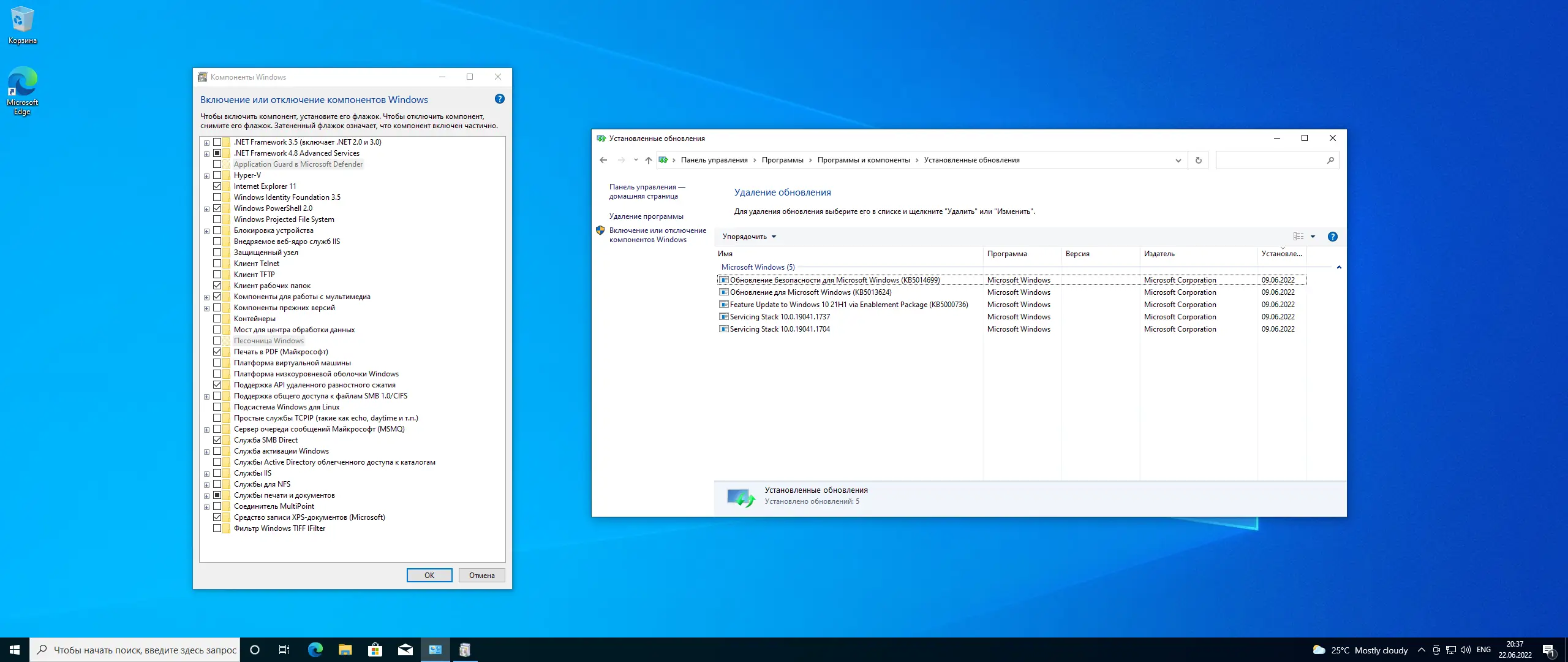Screen dimensions: 1568x662
Task: Check Telnet client (Клиент Telnet) checkbox
Action: (217, 264)
